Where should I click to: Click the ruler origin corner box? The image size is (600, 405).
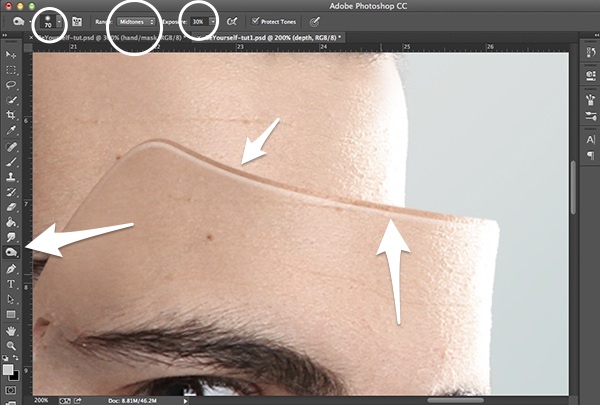point(28,47)
